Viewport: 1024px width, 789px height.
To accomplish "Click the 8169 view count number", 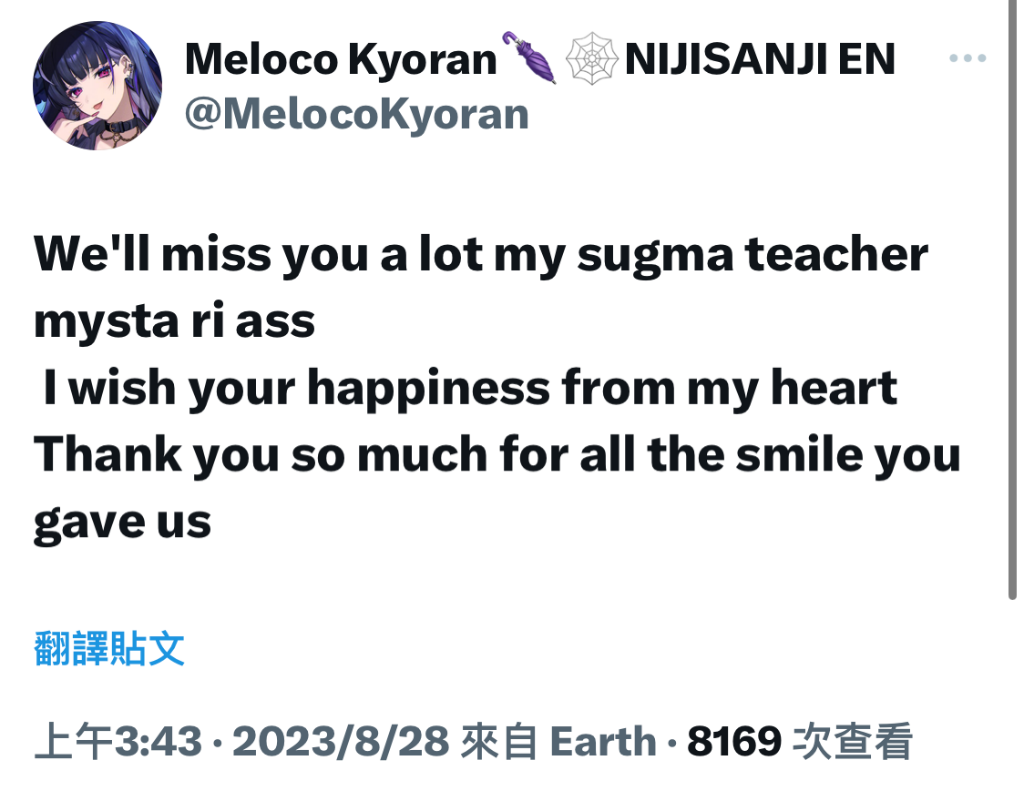I will click(734, 742).
